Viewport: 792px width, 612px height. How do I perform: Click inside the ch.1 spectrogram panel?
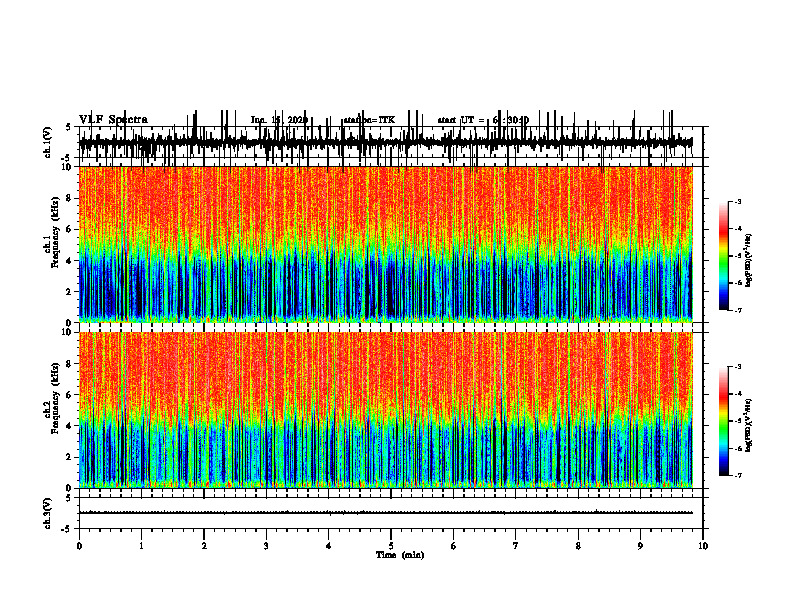coord(386,244)
